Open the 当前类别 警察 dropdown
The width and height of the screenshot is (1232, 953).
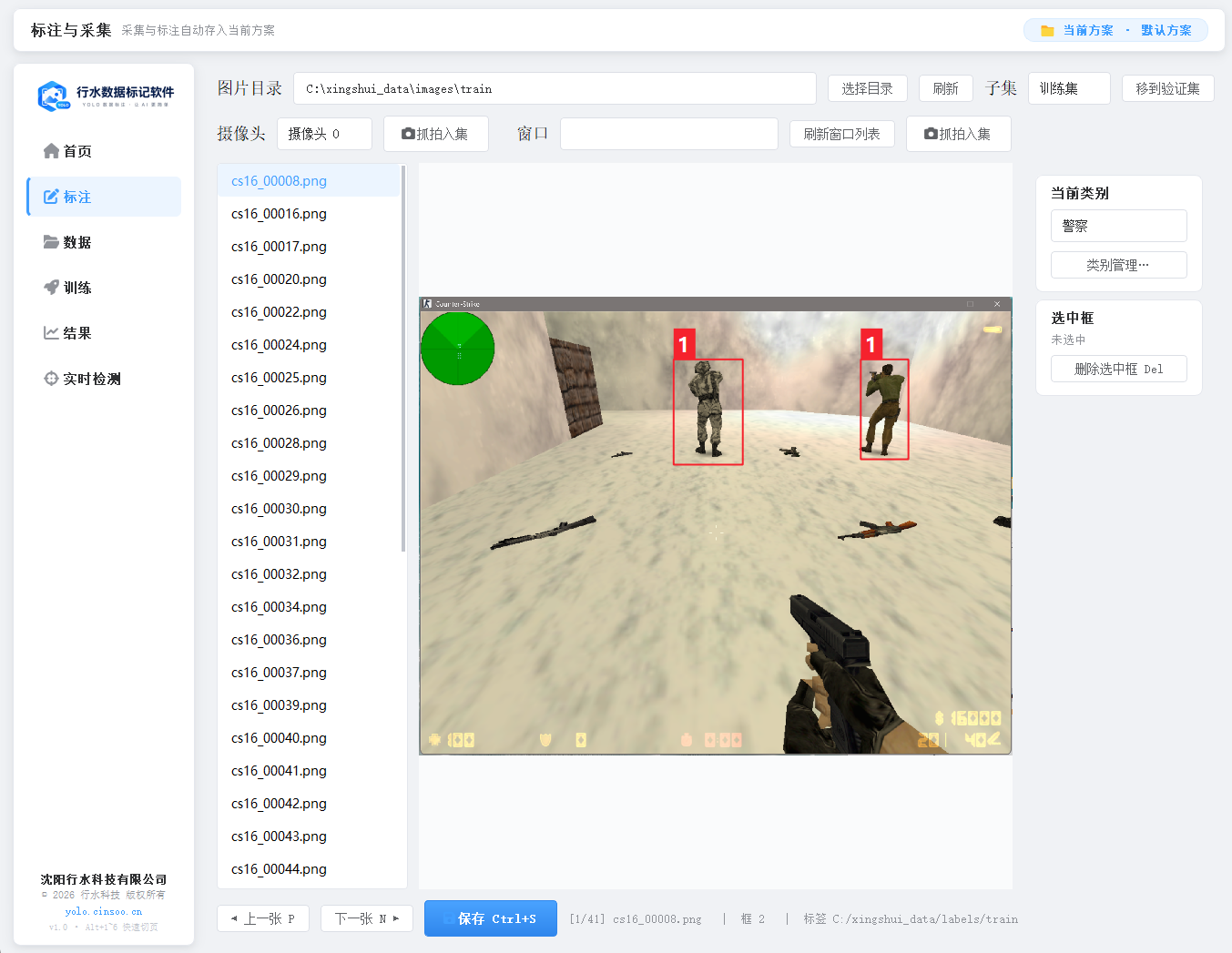click(1119, 226)
